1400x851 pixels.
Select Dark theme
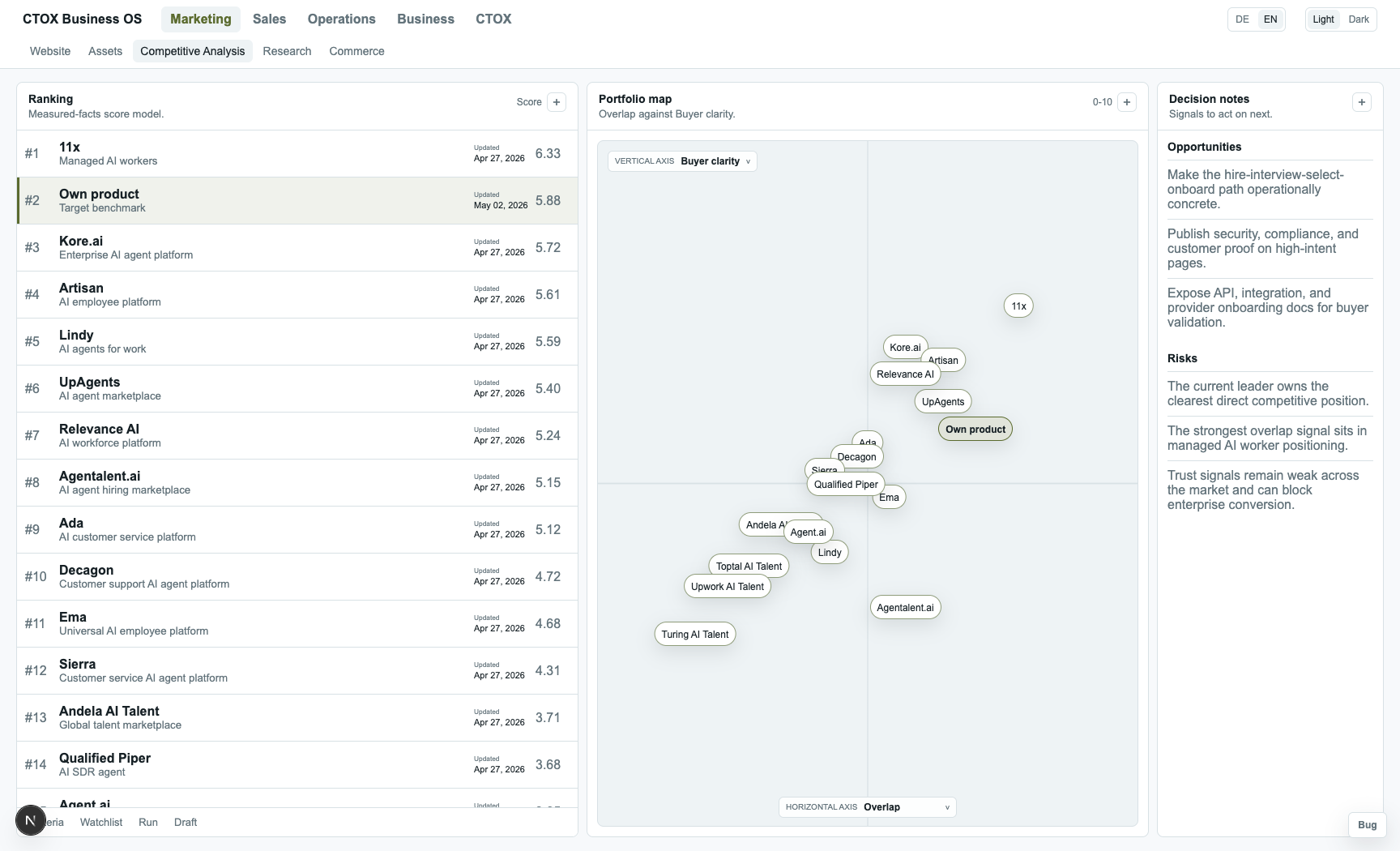pyautogui.click(x=1359, y=19)
